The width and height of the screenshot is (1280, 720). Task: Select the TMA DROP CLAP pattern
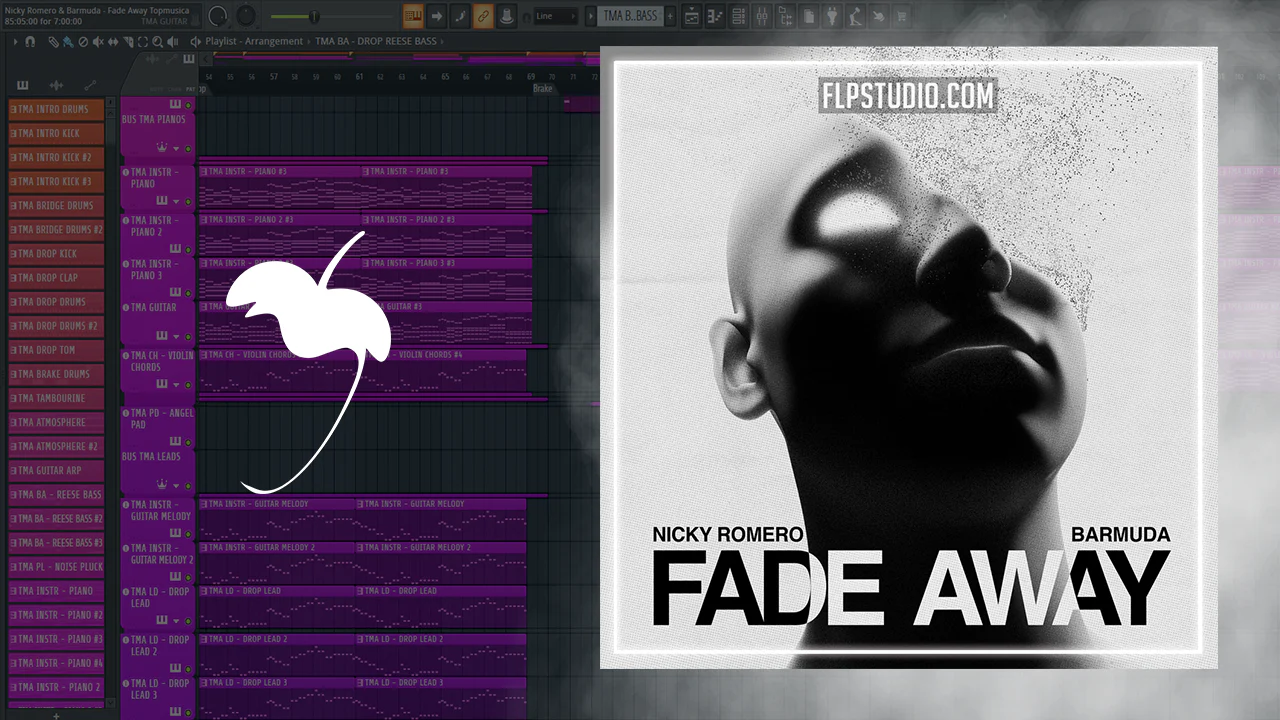pyautogui.click(x=56, y=278)
